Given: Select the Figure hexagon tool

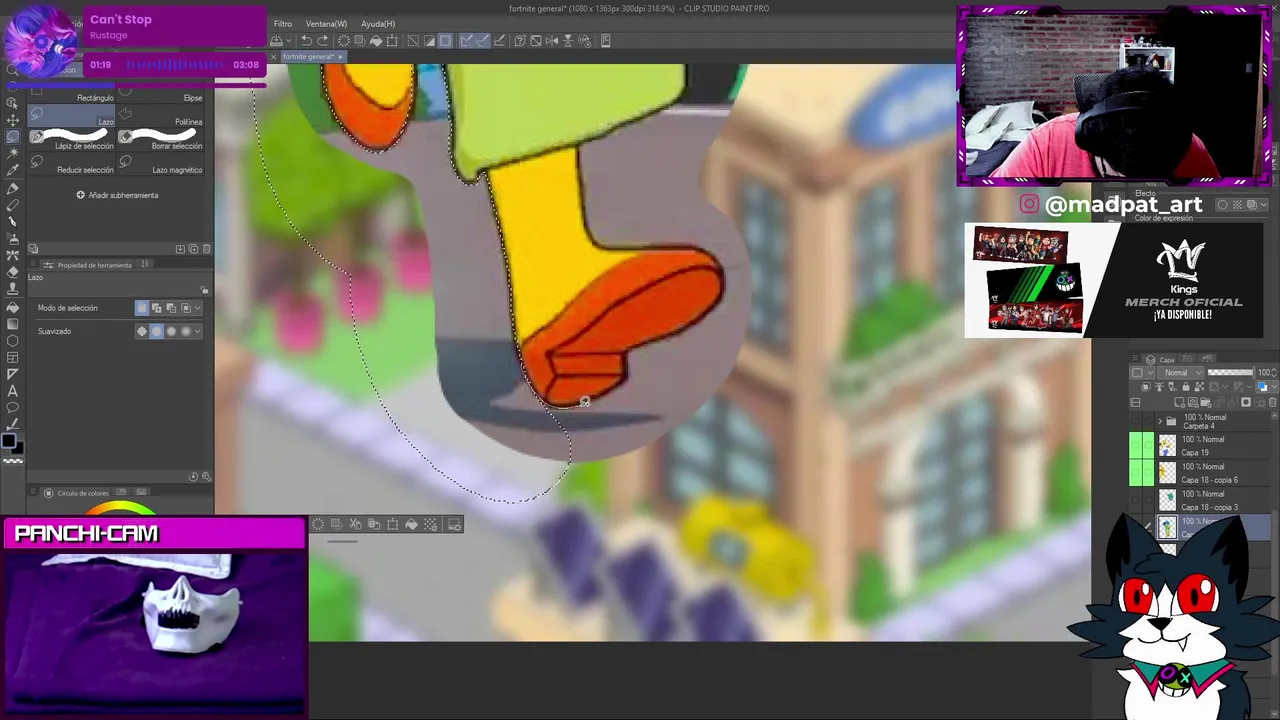Looking at the screenshot, I should 12,340.
